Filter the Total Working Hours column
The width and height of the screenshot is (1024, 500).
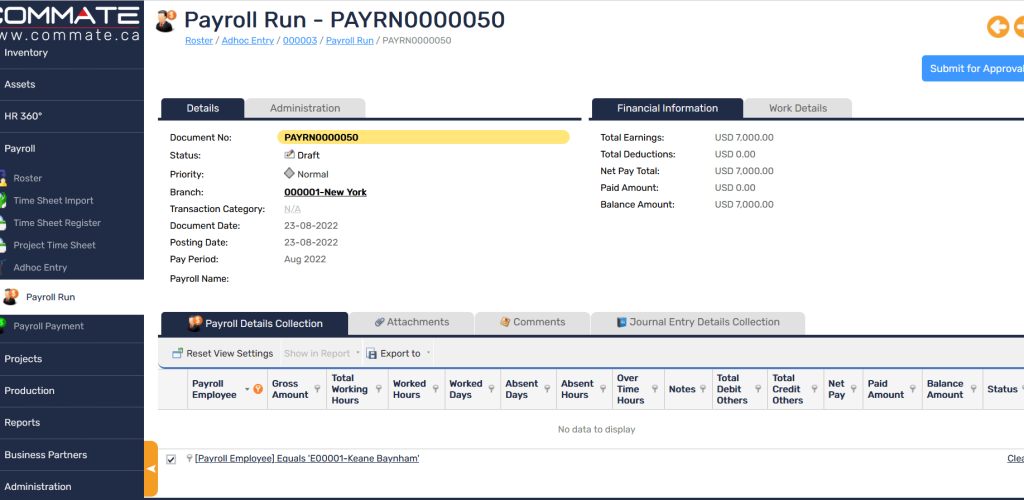tap(377, 389)
